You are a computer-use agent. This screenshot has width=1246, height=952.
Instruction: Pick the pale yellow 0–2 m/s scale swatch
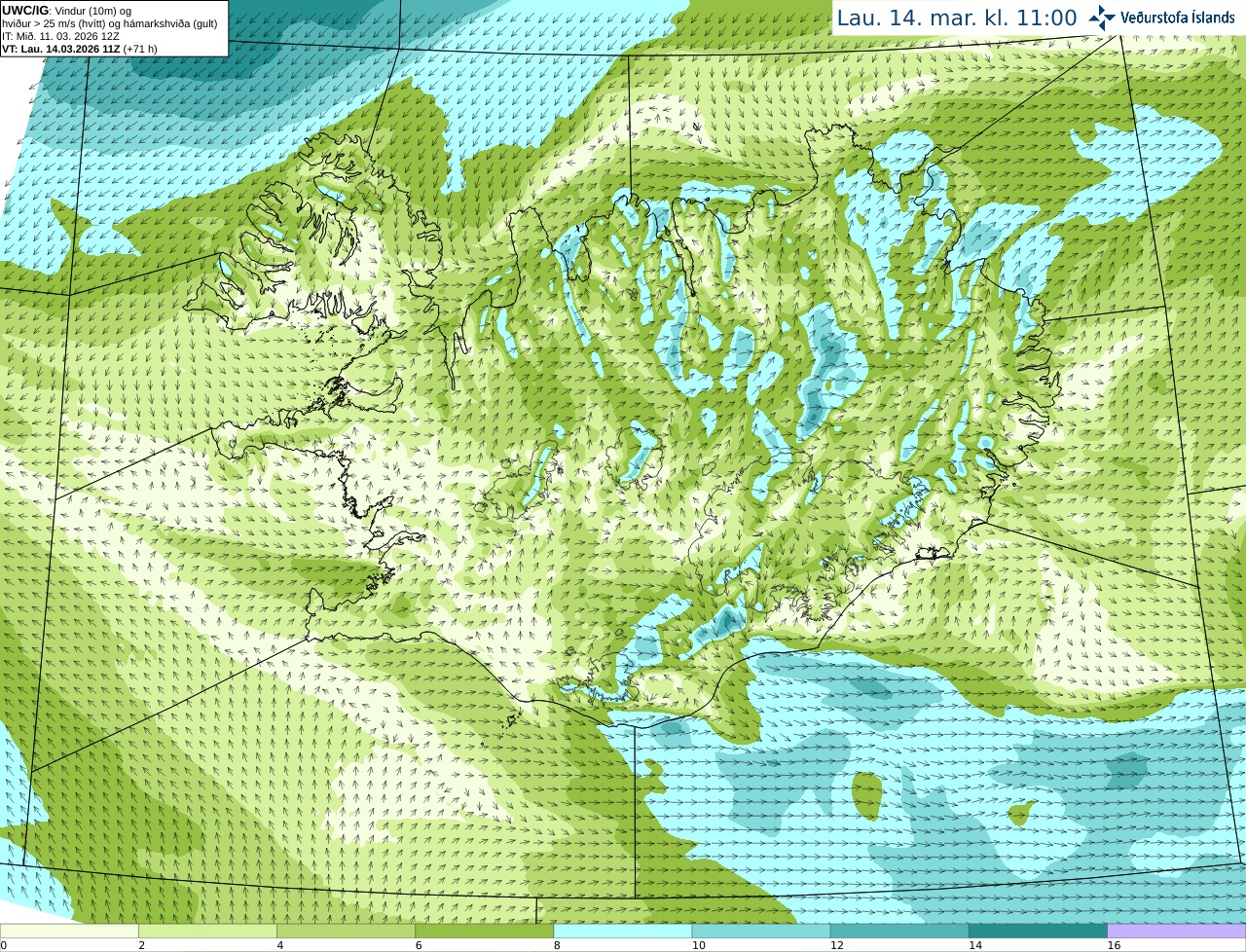[x=69, y=932]
